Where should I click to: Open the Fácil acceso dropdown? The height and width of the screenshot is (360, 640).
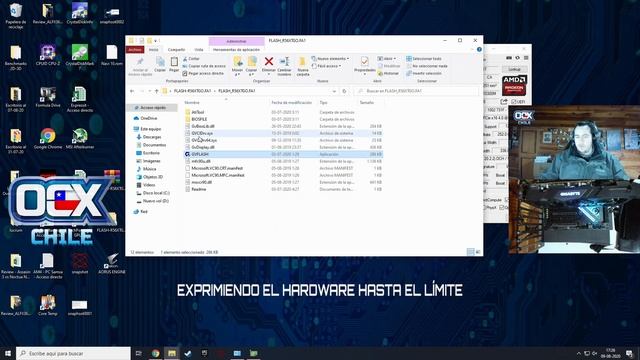[327, 66]
